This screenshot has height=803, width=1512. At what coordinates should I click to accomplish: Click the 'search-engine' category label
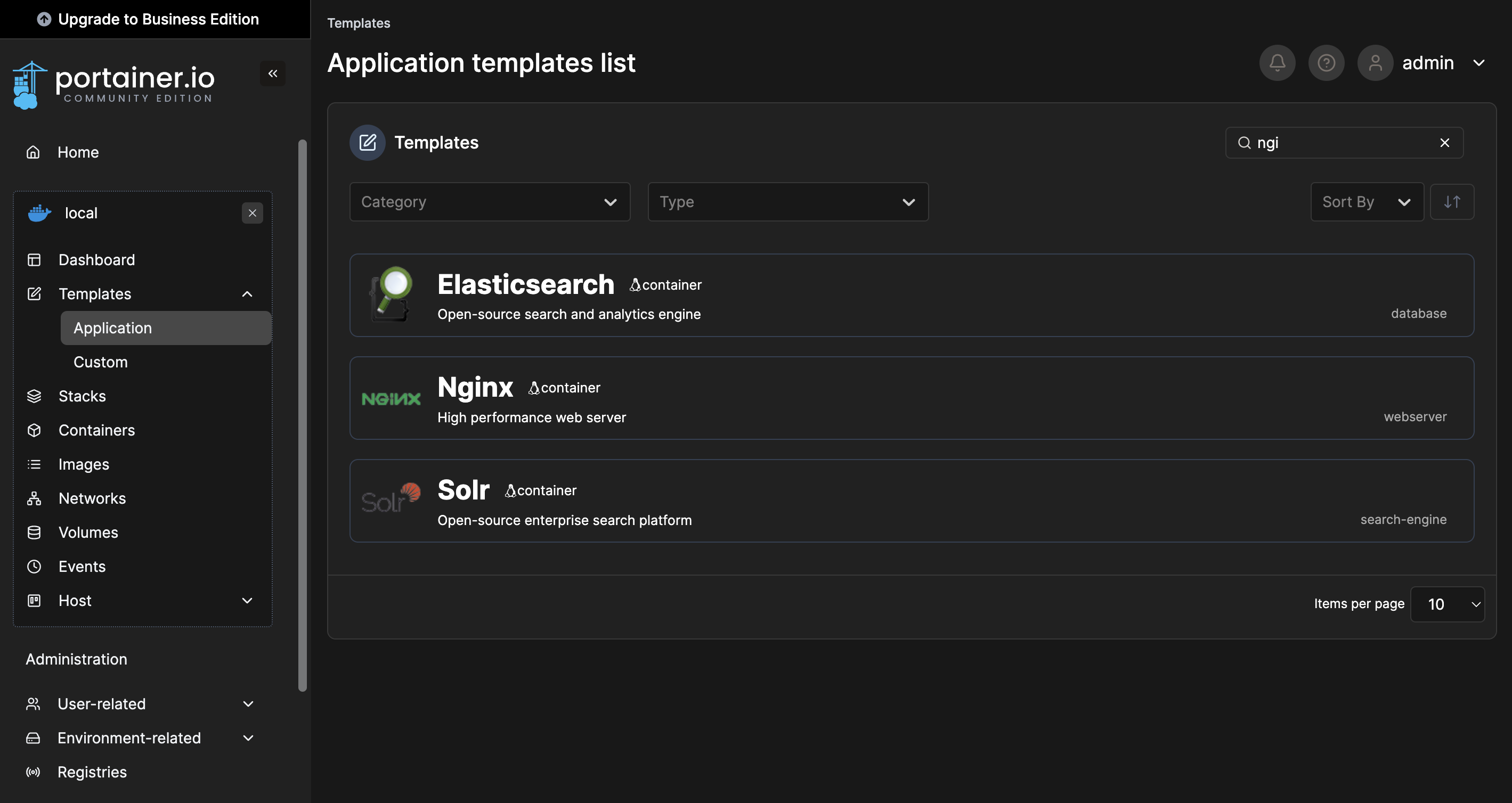(x=1403, y=520)
